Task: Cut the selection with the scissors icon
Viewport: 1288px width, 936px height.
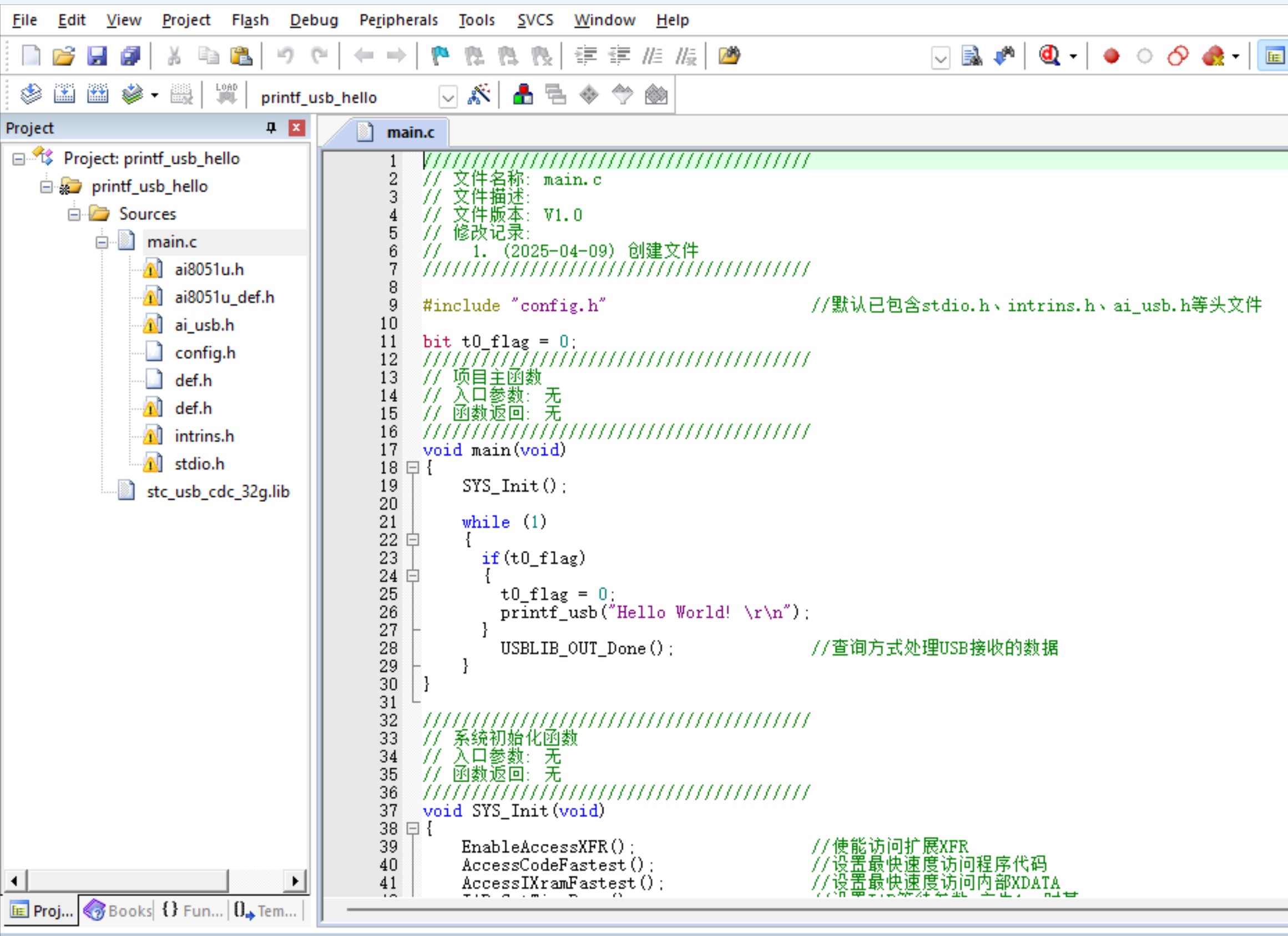Action: tap(174, 56)
